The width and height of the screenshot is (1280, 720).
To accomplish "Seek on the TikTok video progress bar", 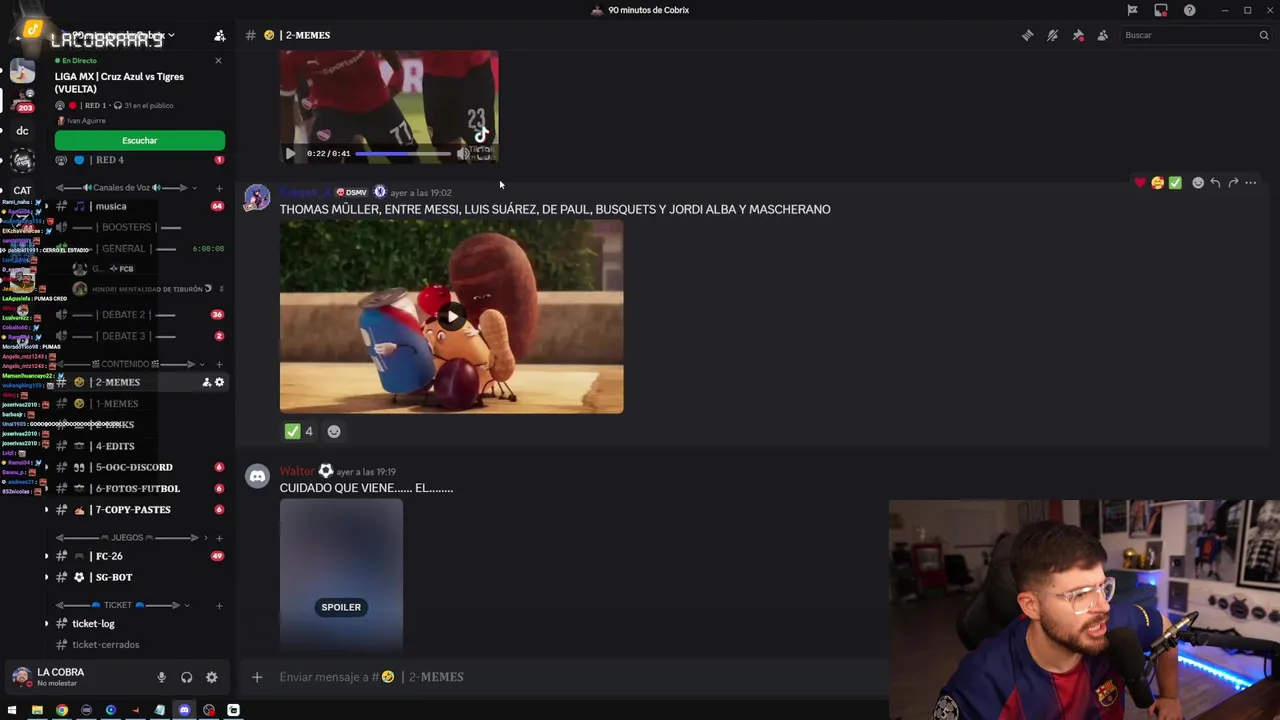I will point(404,154).
